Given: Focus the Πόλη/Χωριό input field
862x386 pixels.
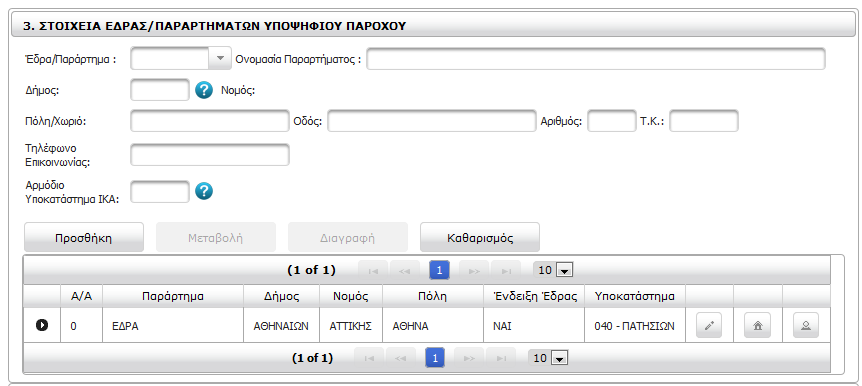Looking at the screenshot, I should 209,121.
